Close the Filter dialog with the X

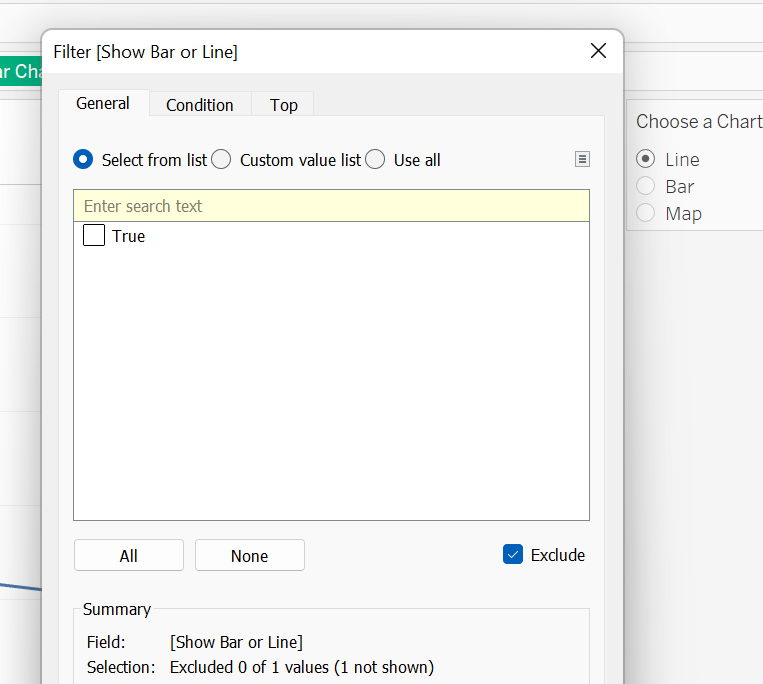pos(598,51)
